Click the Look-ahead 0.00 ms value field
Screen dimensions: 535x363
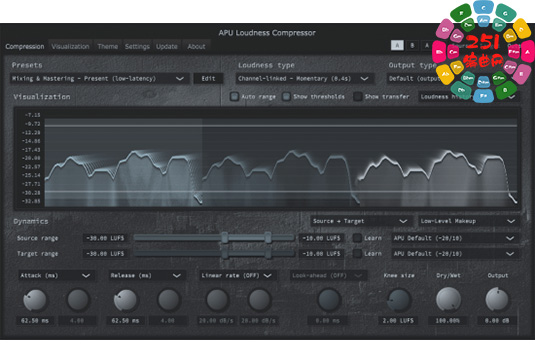coord(328,321)
